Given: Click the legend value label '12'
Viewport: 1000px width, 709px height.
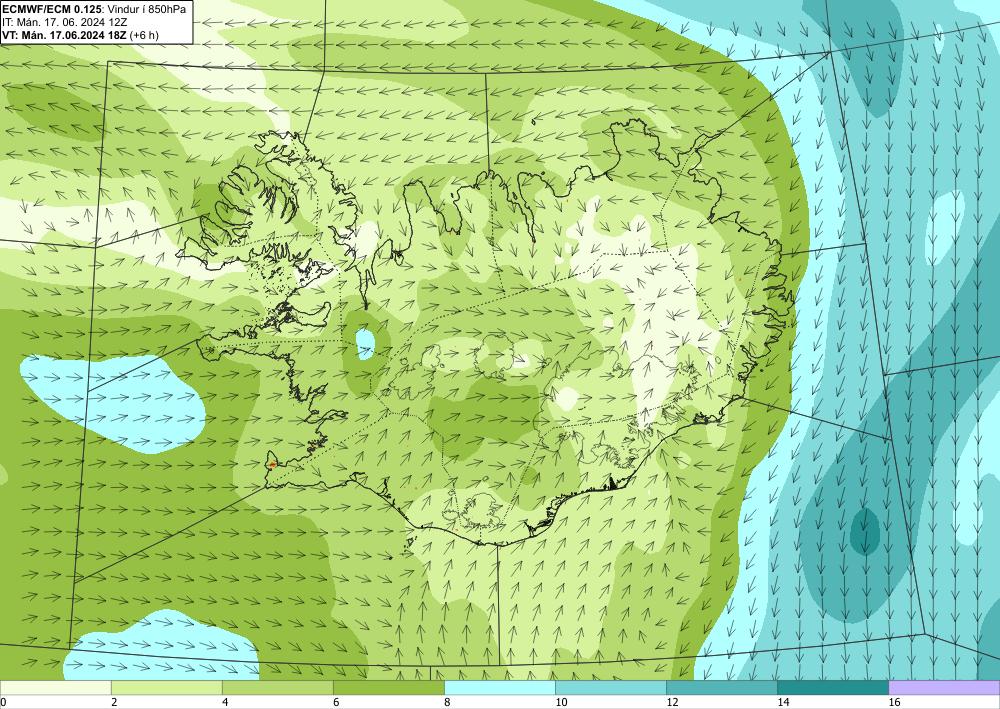Looking at the screenshot, I should tap(672, 702).
